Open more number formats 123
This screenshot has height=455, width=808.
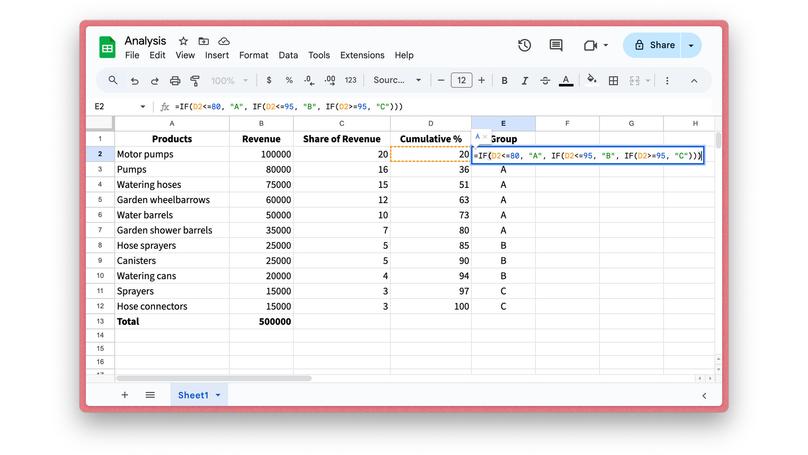(x=350, y=80)
